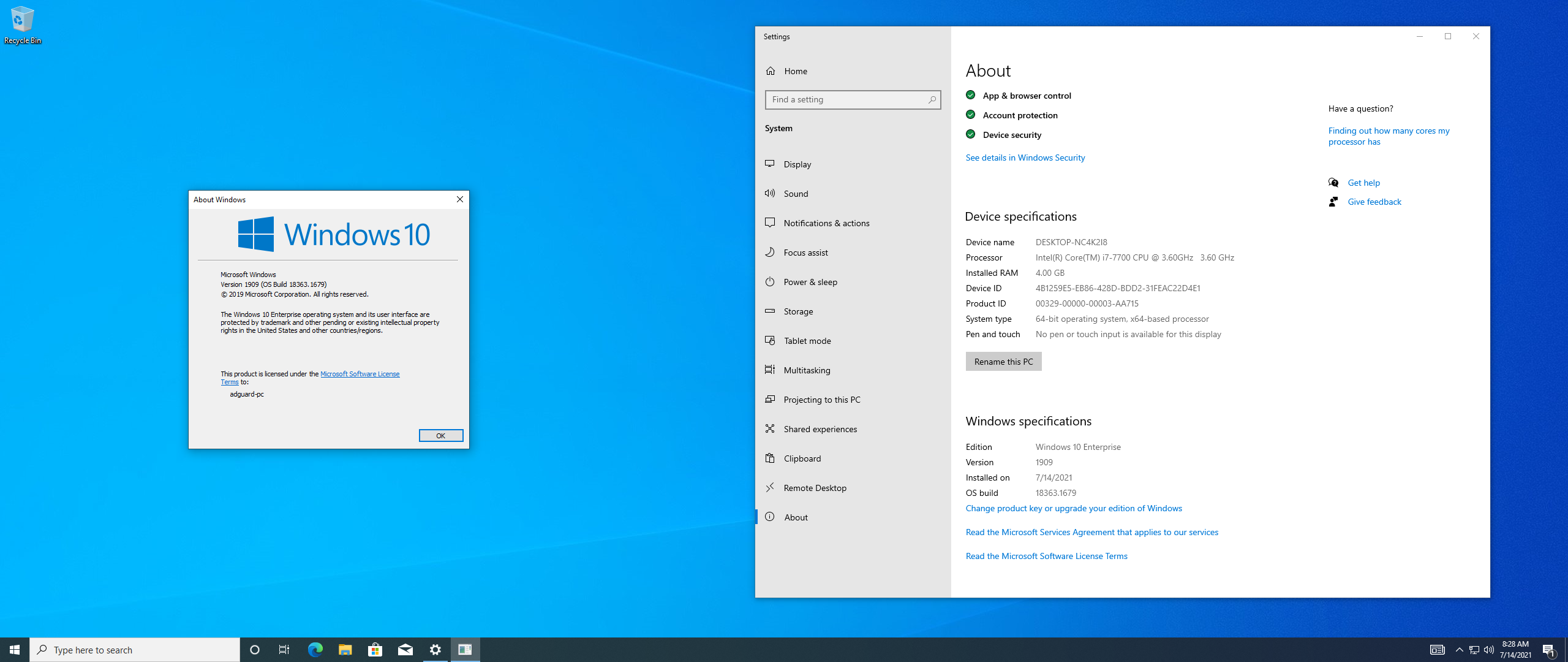Go to Multitasking settings
This screenshot has height=662, width=1568.
807,370
